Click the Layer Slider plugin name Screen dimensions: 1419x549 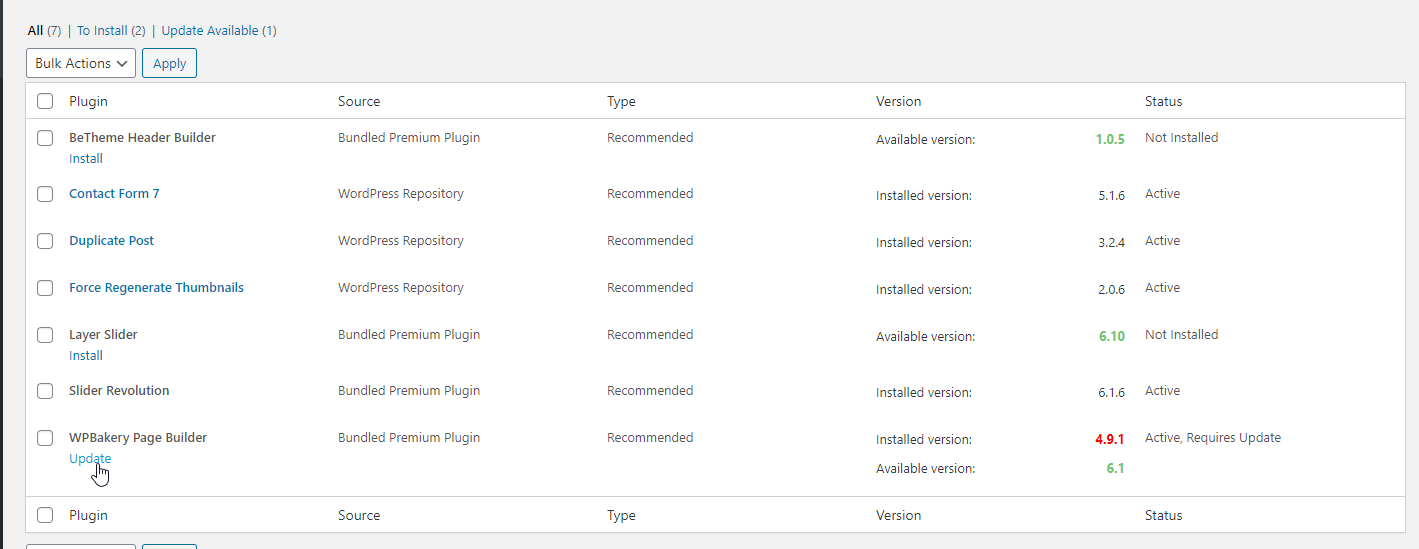coord(103,334)
